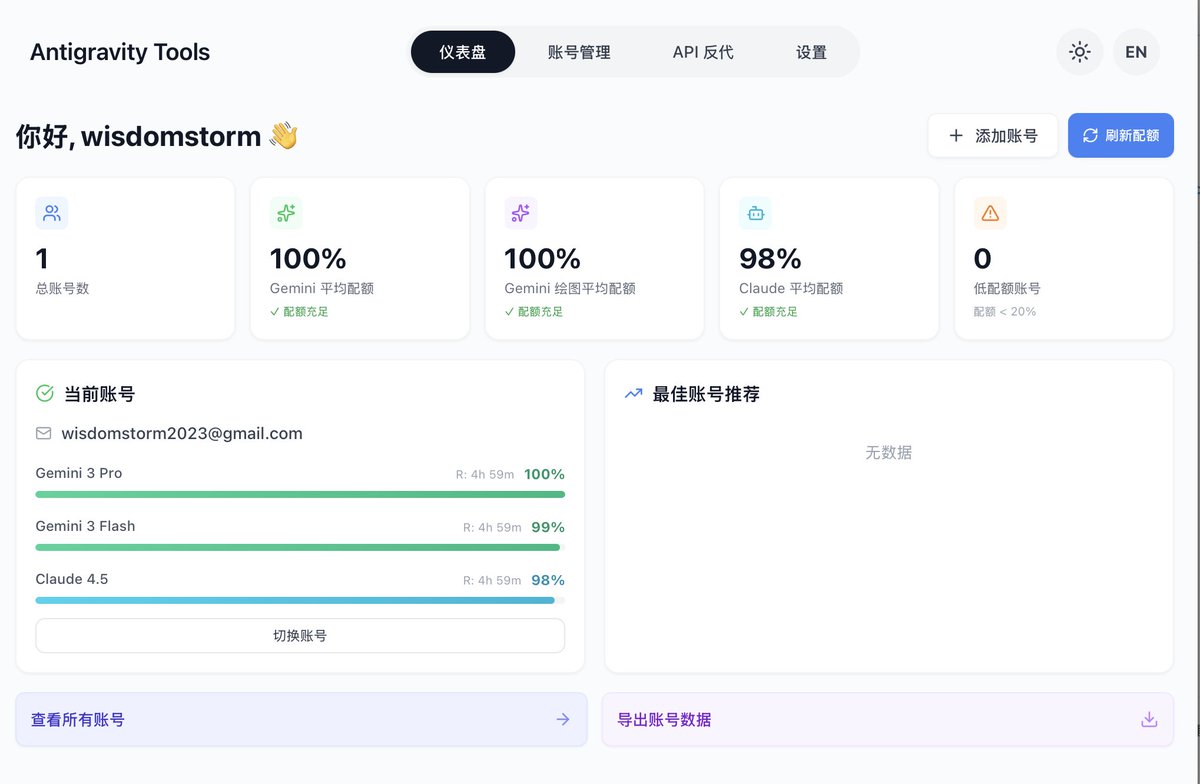The width and height of the screenshot is (1200, 784).
Task: Click the plus icon inside 添加账号 button
Action: point(956,135)
